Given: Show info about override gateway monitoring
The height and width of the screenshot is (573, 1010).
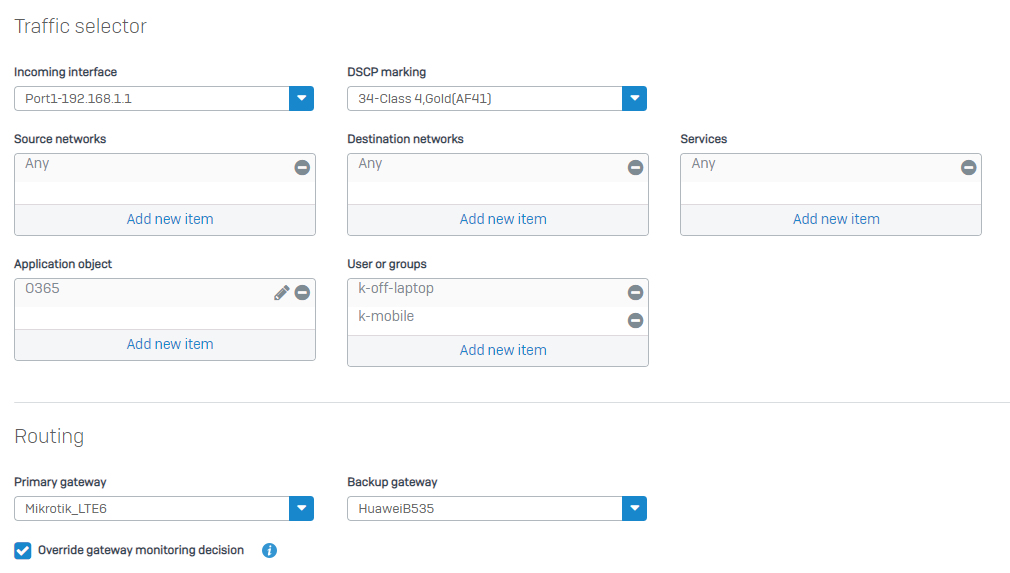Looking at the screenshot, I should (x=269, y=550).
